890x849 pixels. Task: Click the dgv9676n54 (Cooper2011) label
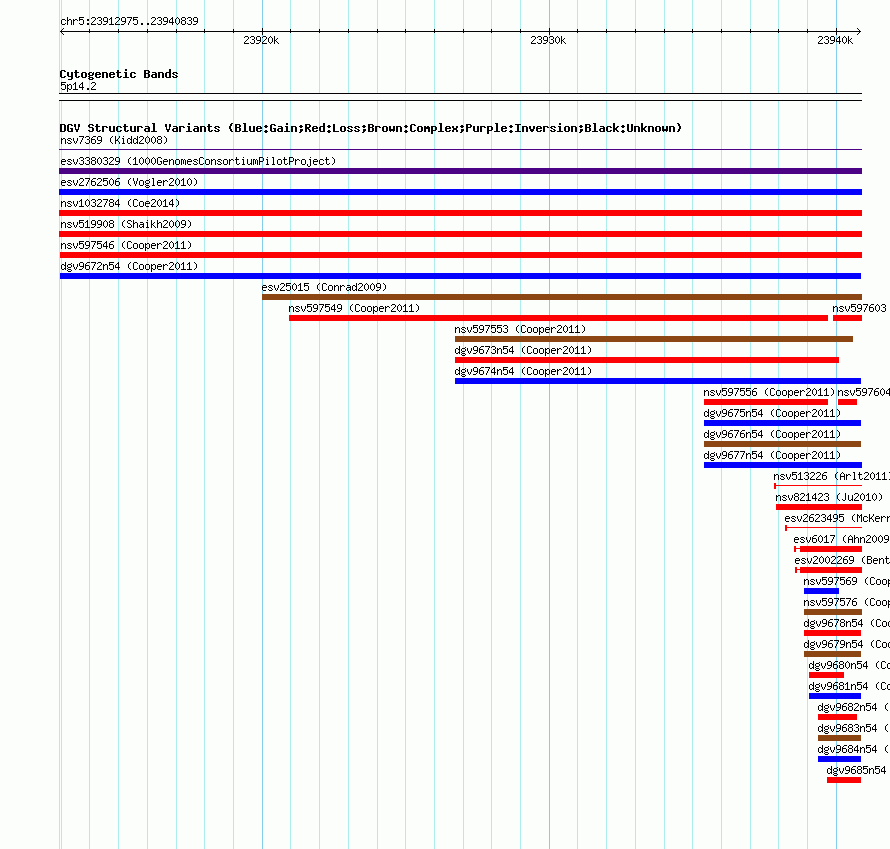[x=772, y=434]
